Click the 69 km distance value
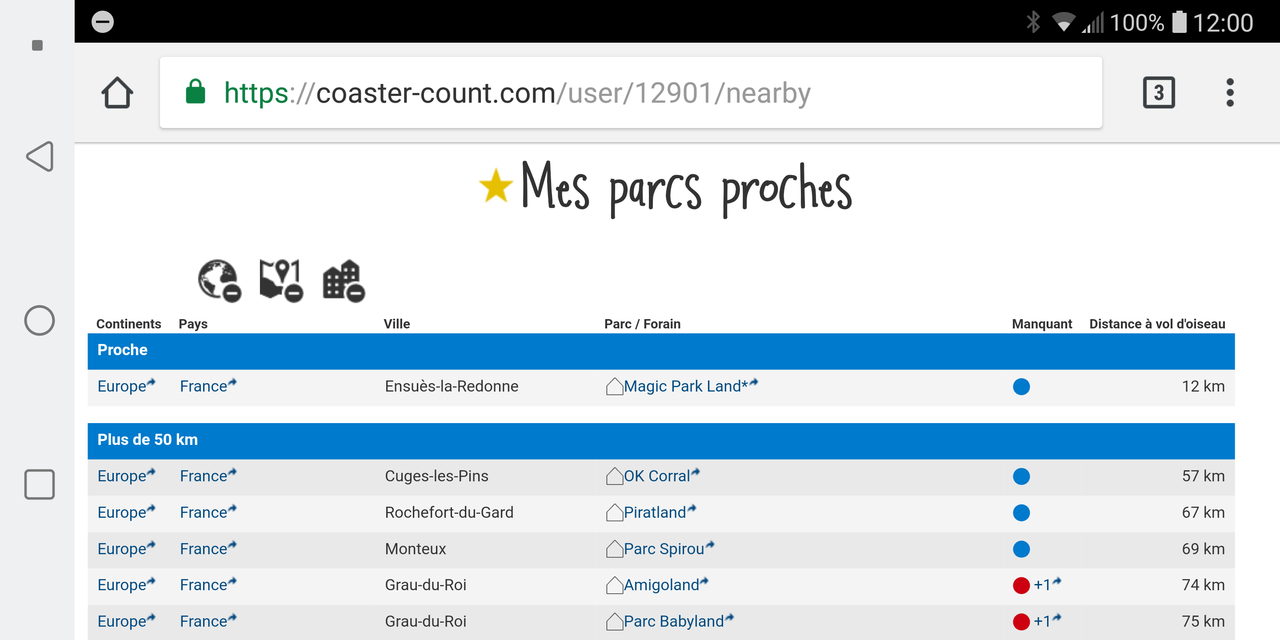The image size is (1280, 640). point(1203,548)
